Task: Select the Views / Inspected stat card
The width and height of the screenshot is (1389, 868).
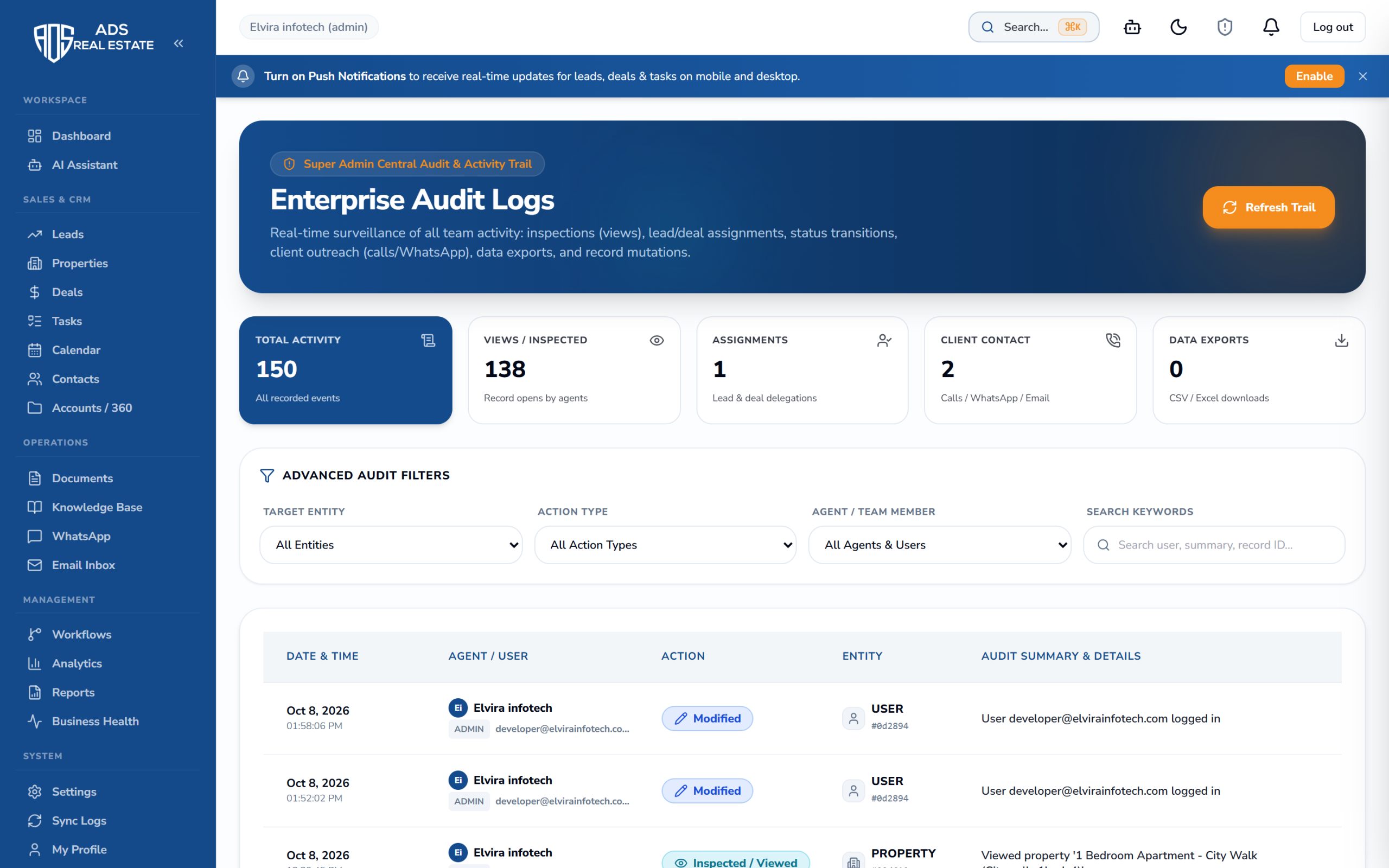Action: point(574,371)
